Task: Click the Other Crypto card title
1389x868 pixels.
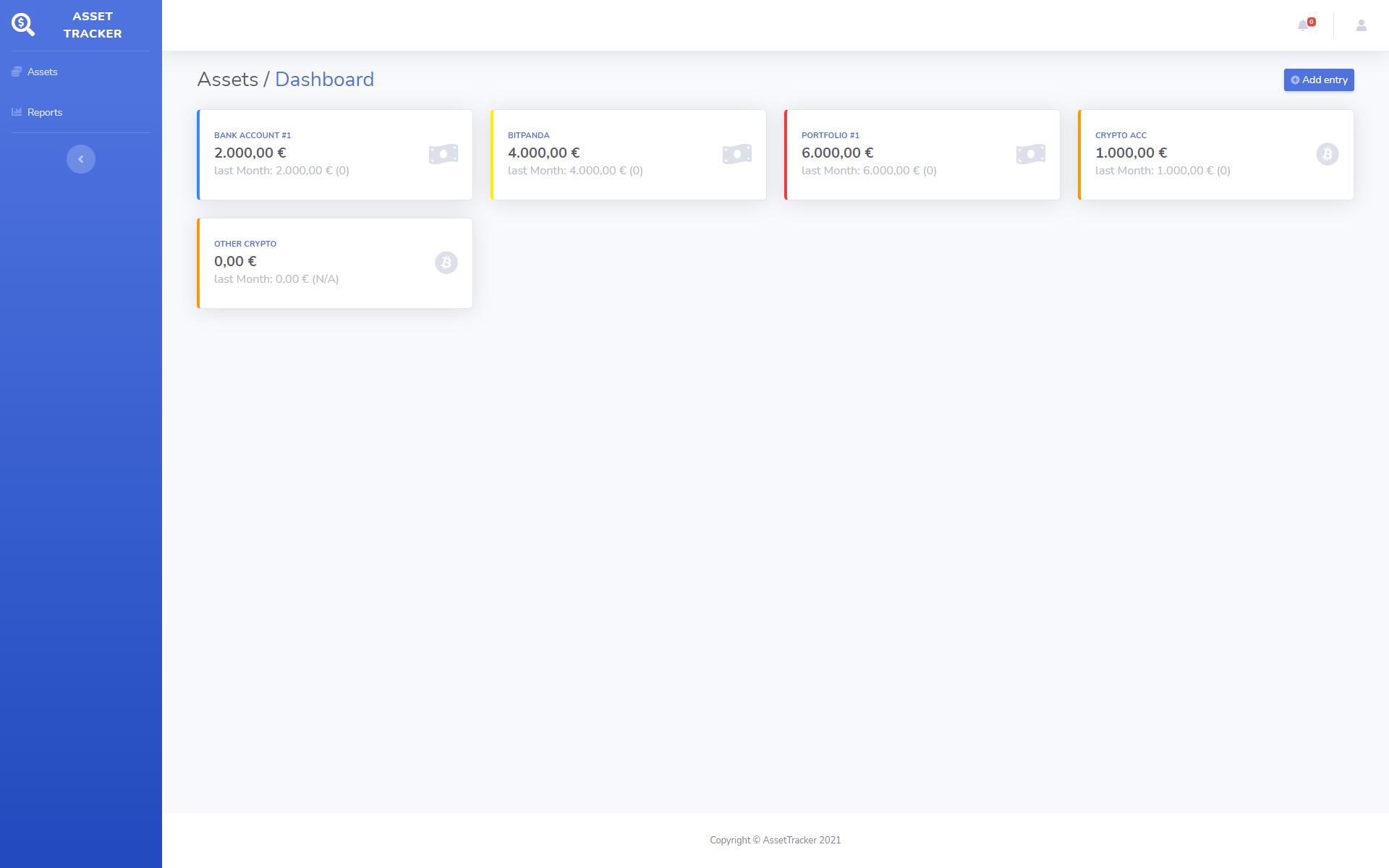Action: [245, 244]
